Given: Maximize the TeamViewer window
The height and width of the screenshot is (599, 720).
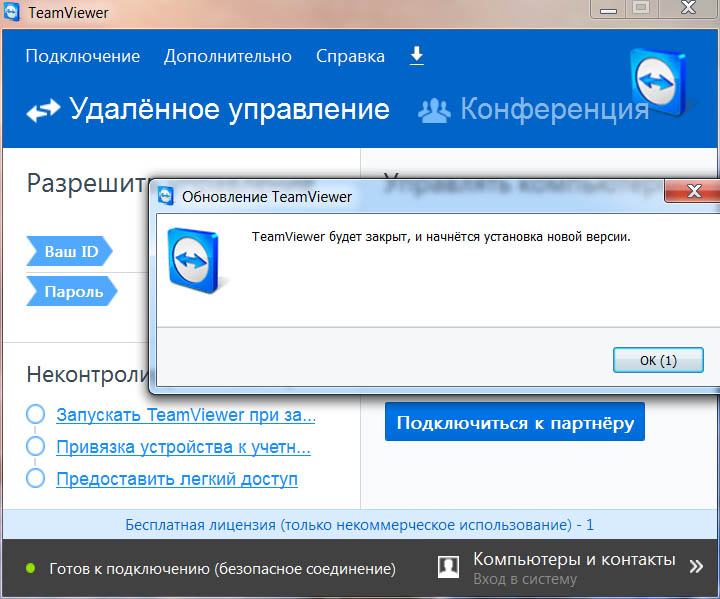Looking at the screenshot, I should [x=641, y=8].
